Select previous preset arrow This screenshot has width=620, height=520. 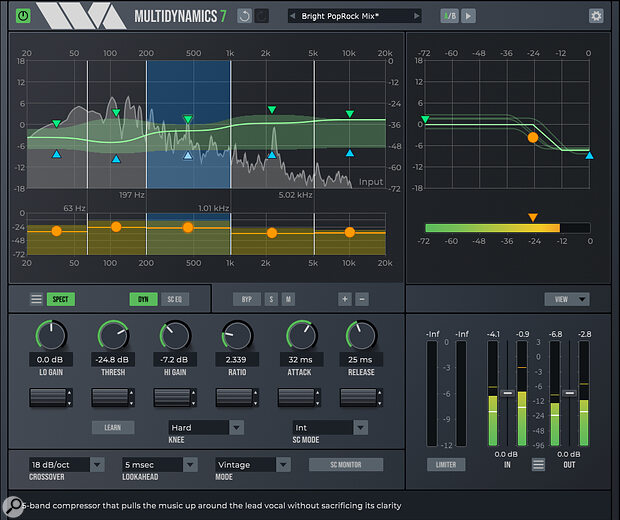click(293, 16)
